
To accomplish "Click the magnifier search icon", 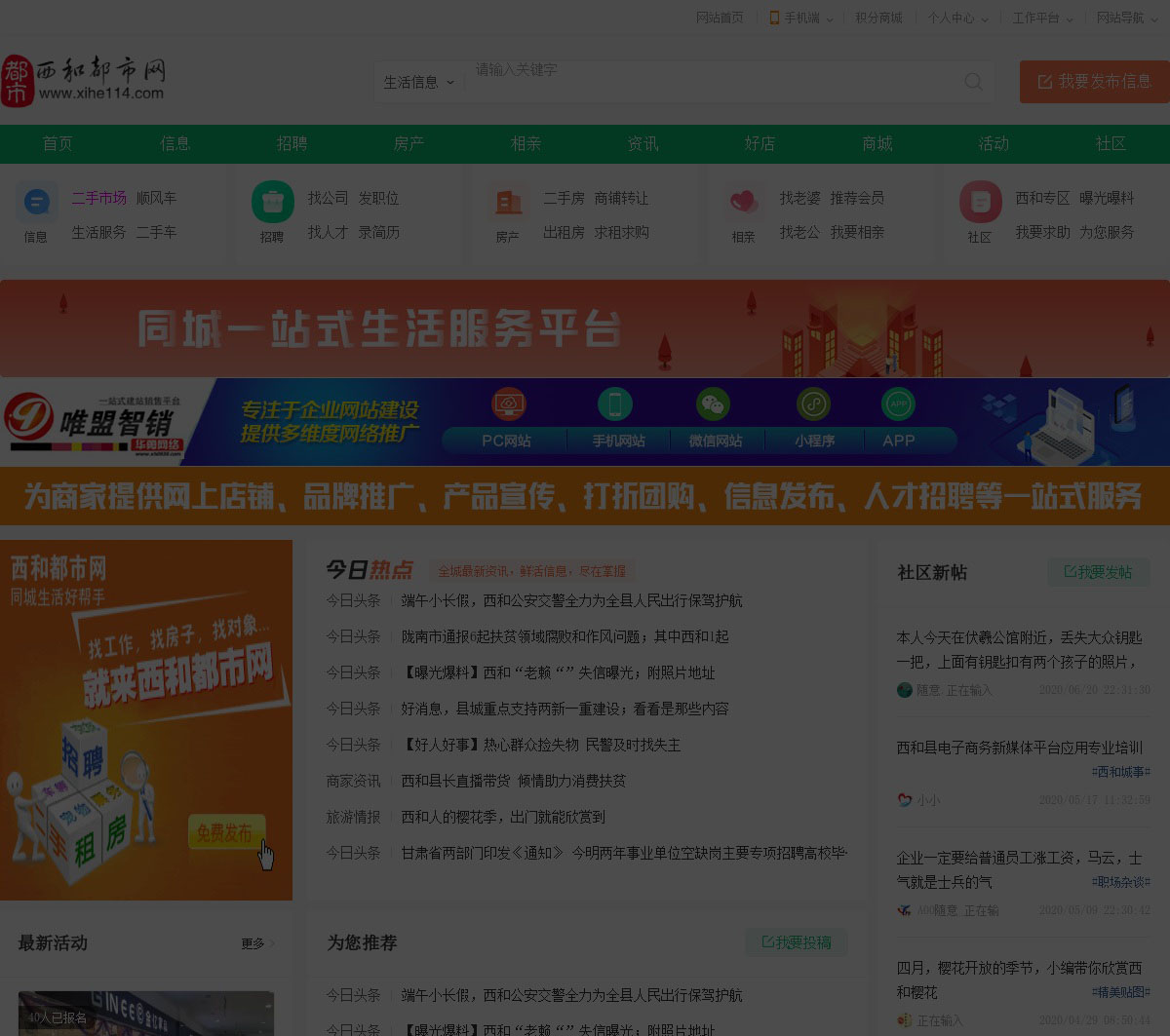I will point(973,82).
